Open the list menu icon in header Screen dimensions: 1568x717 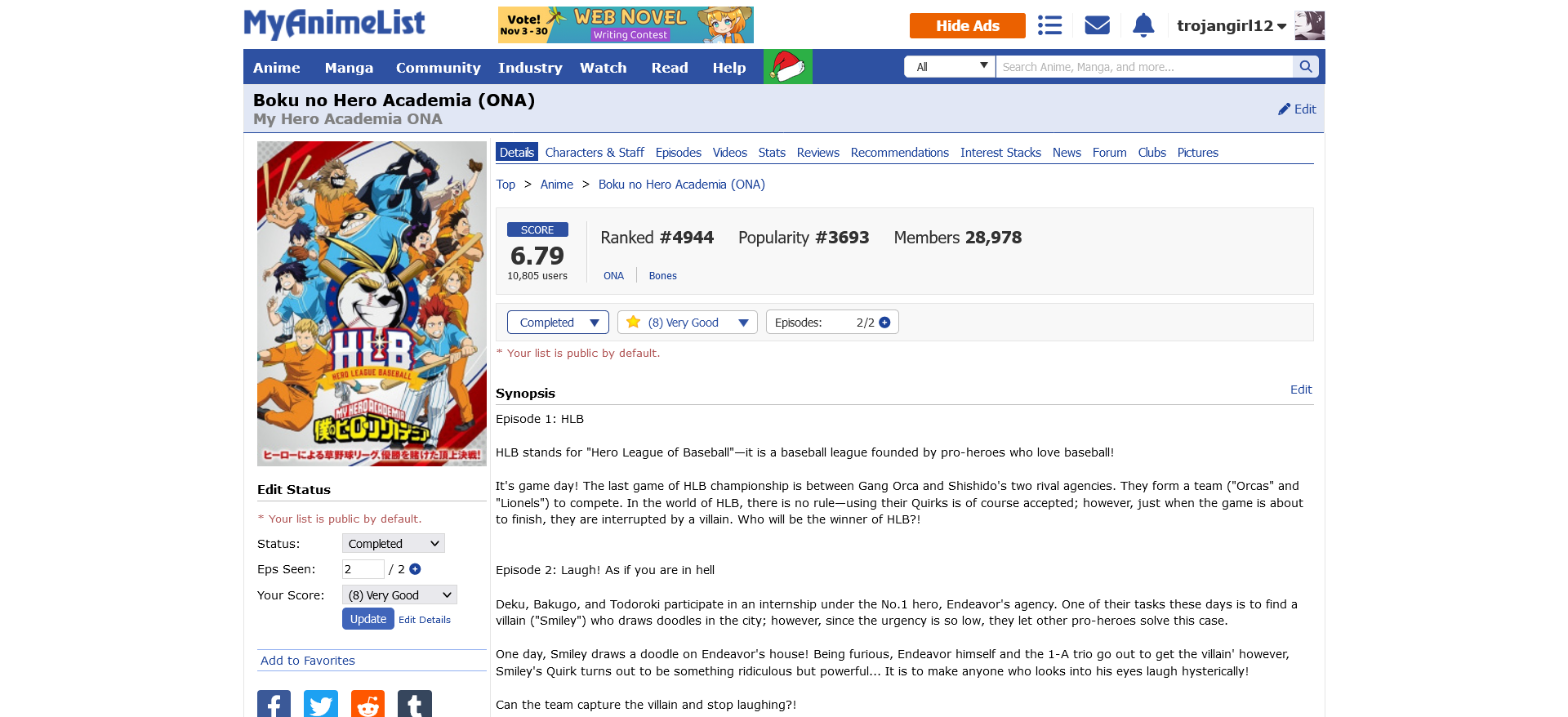pos(1049,25)
